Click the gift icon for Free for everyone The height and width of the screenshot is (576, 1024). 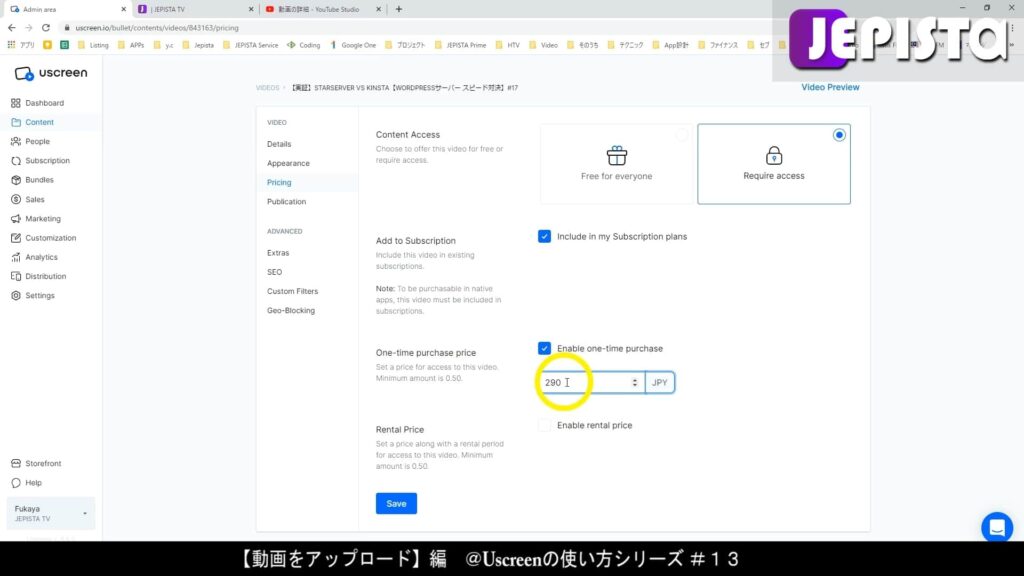[x=616, y=155]
